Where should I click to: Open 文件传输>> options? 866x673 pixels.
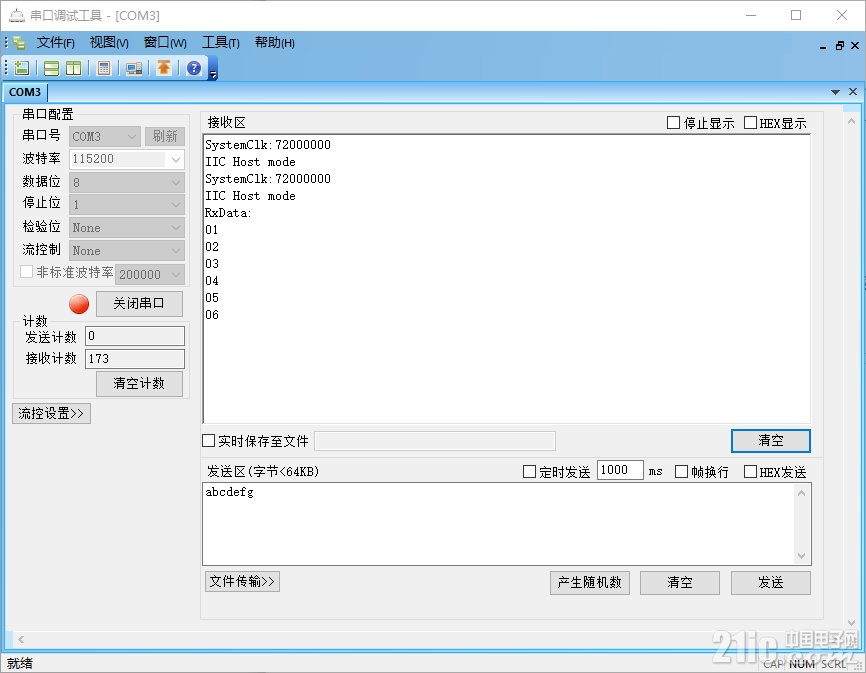point(242,581)
